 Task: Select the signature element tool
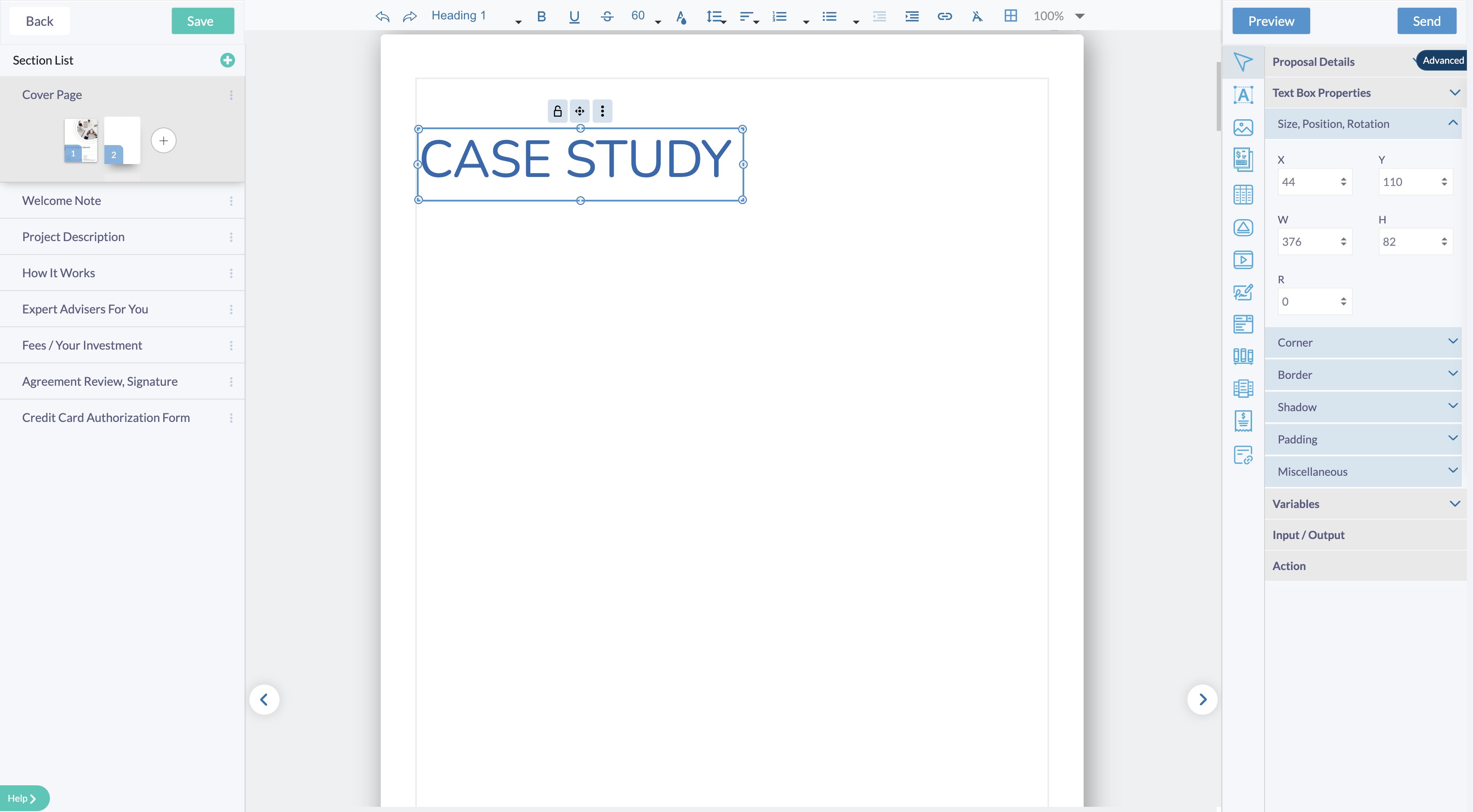[x=1243, y=293]
